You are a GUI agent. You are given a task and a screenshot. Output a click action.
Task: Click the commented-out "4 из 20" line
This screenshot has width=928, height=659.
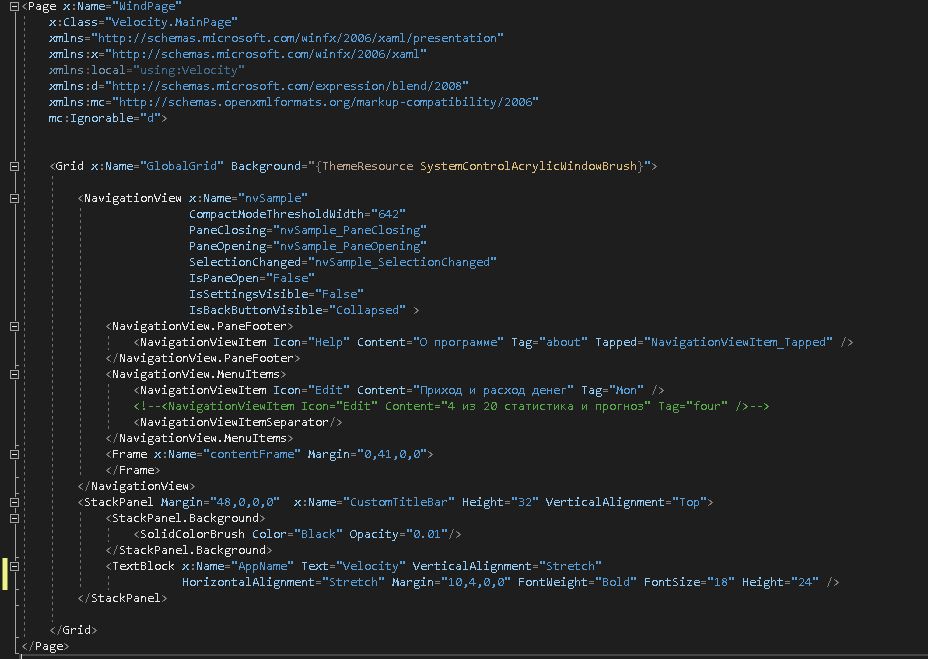[x=451, y=406]
